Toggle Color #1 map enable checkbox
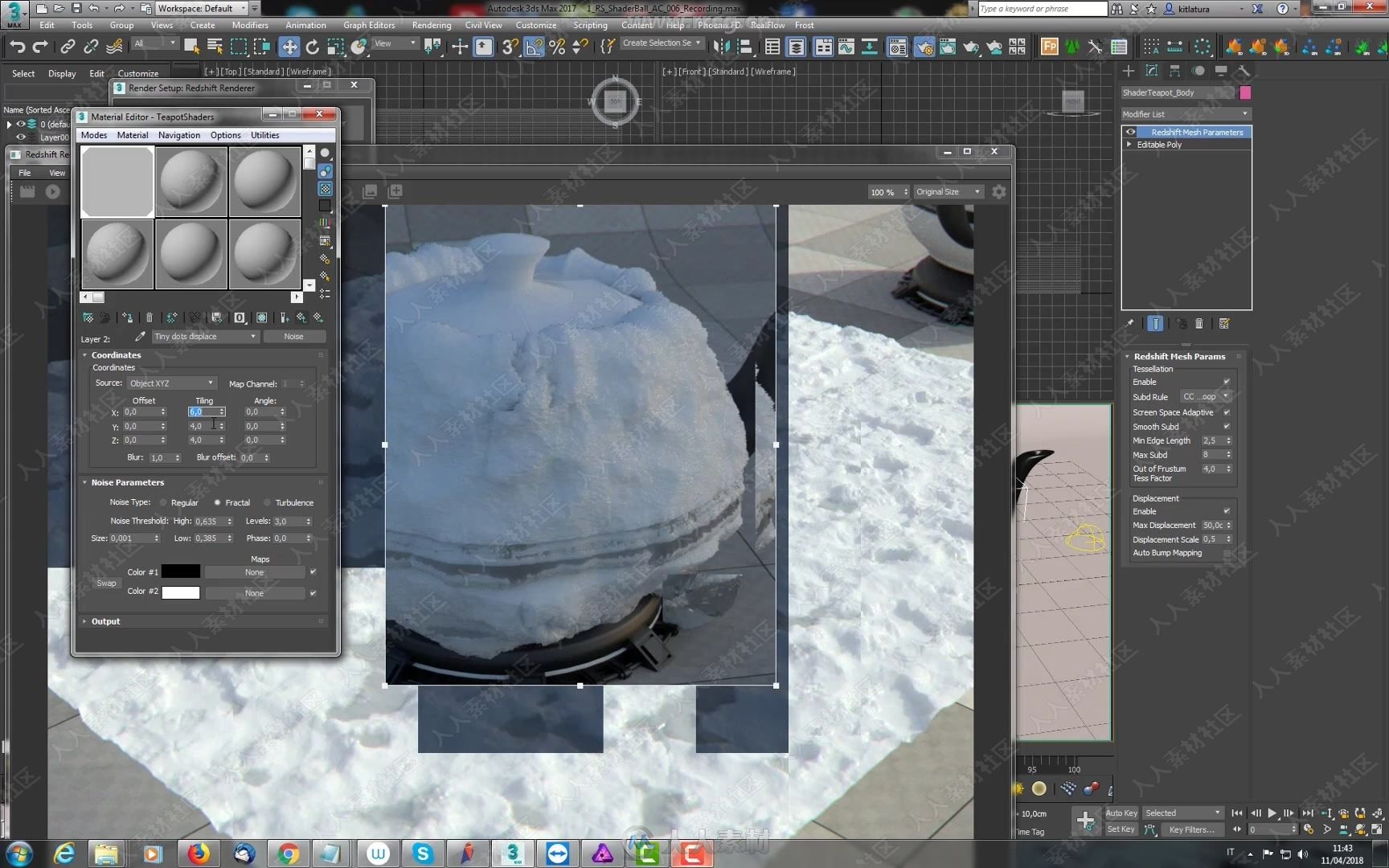The image size is (1389, 868). pos(313,572)
